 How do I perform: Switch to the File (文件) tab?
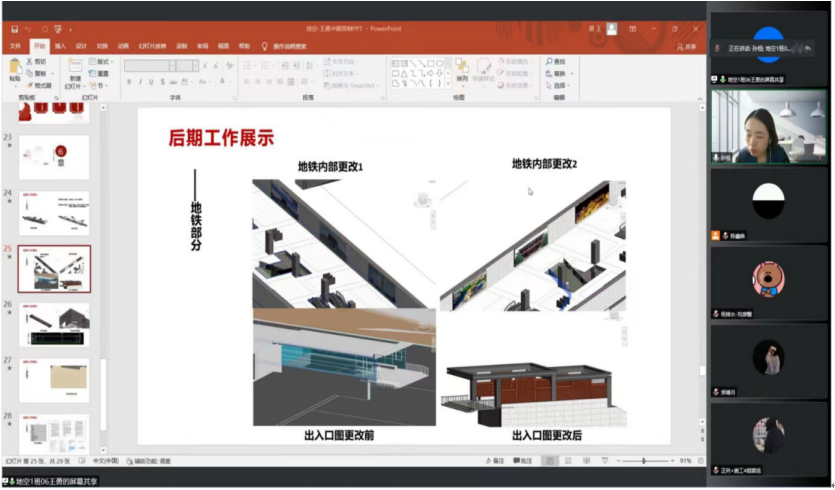(15, 46)
